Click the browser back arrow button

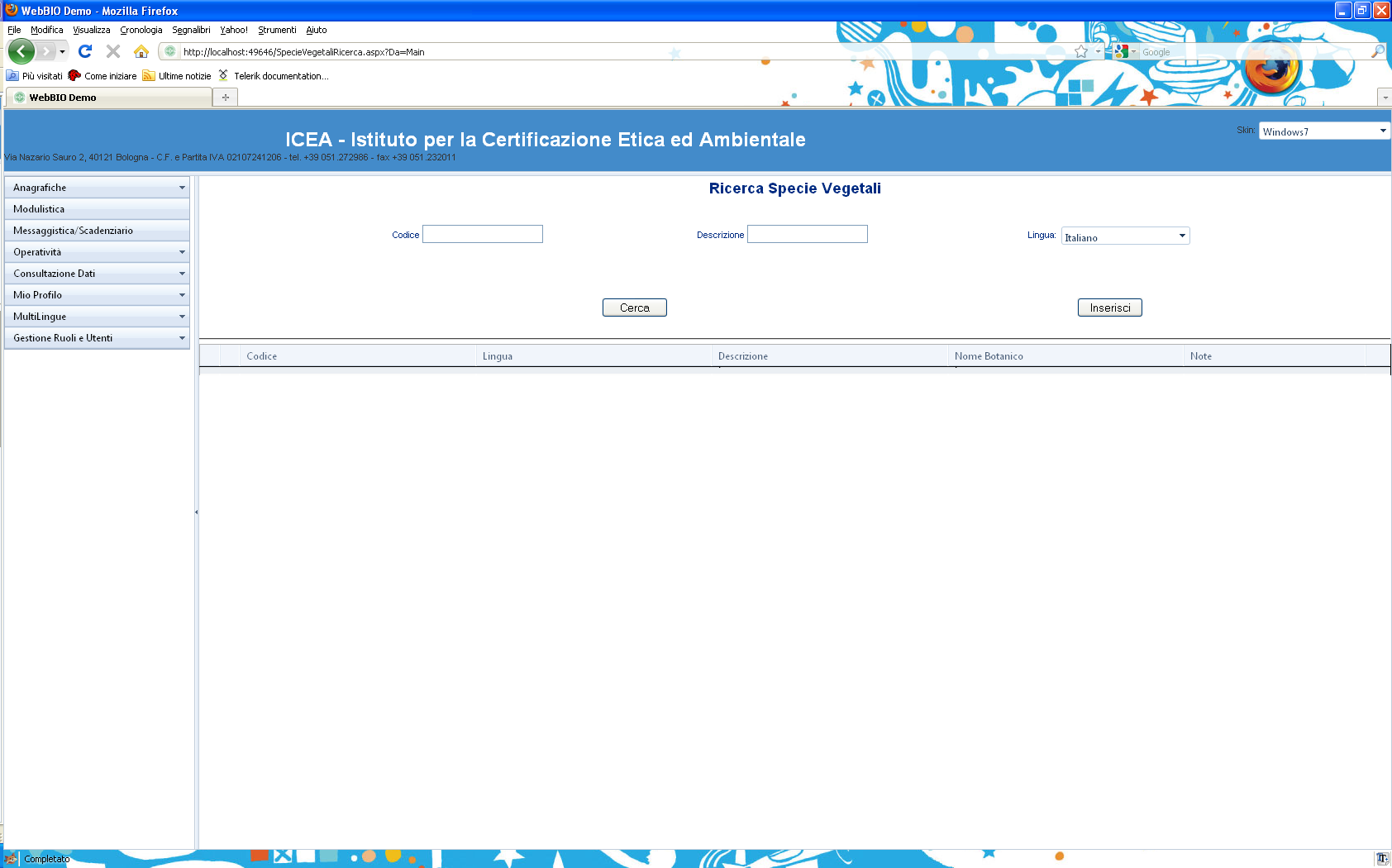(21, 51)
